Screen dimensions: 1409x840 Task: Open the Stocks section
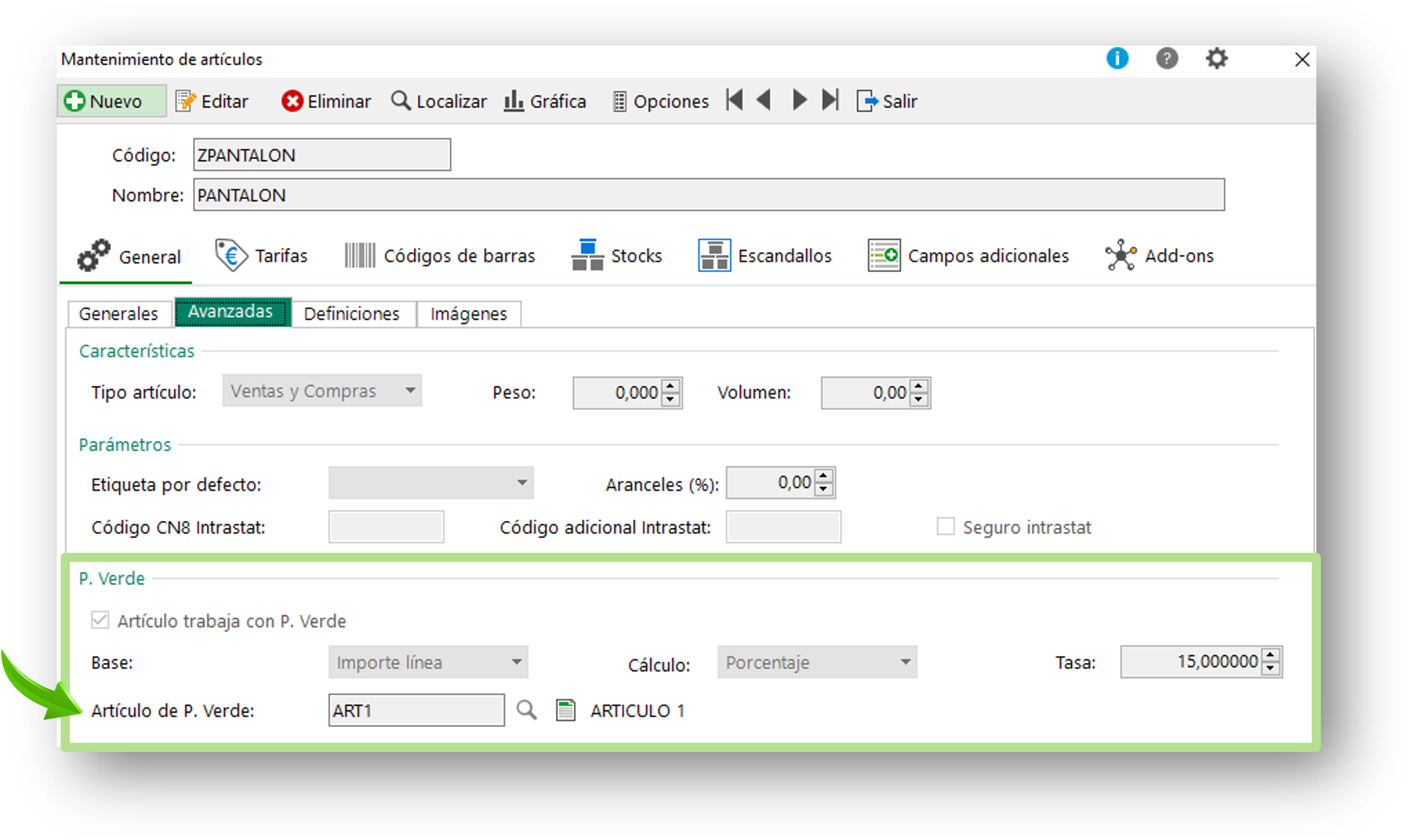coord(617,255)
